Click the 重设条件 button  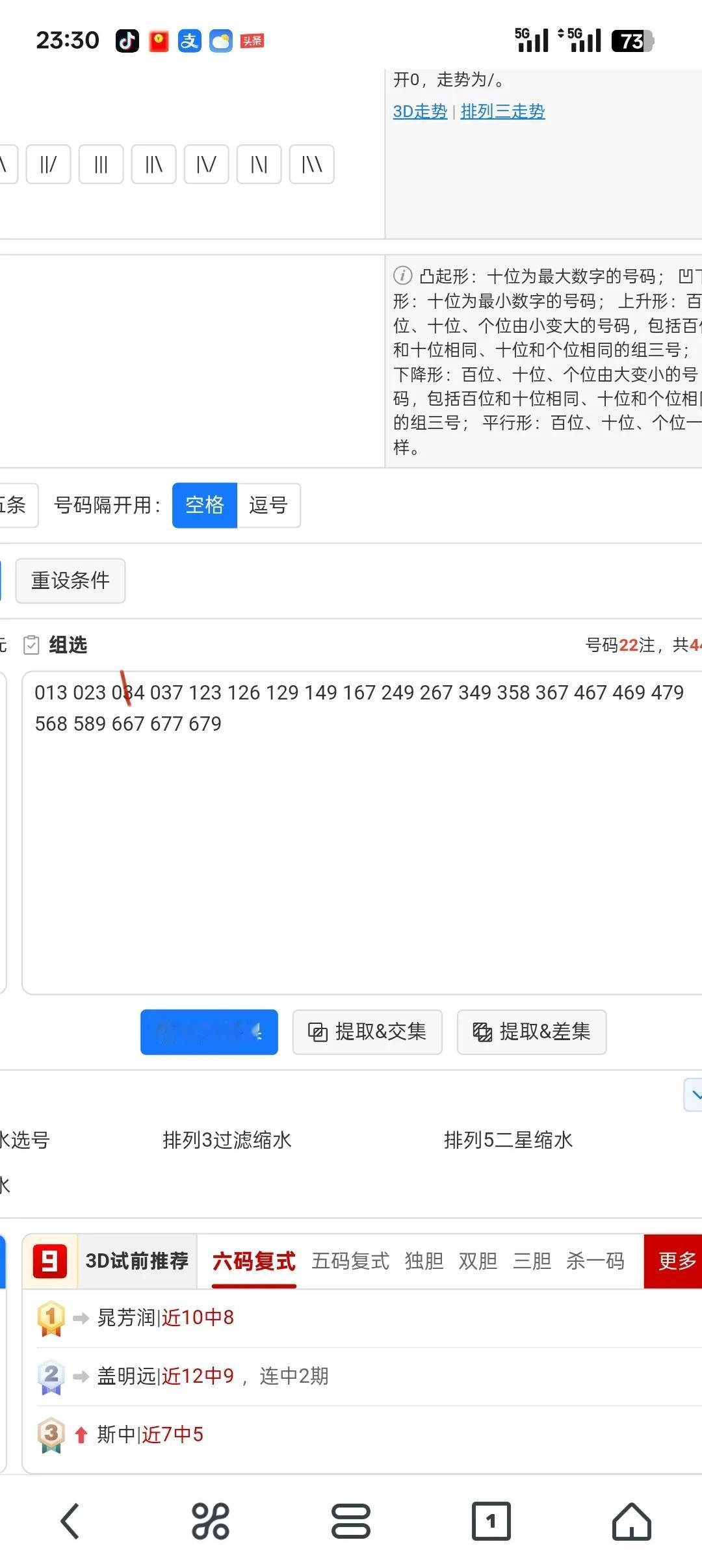coord(70,581)
